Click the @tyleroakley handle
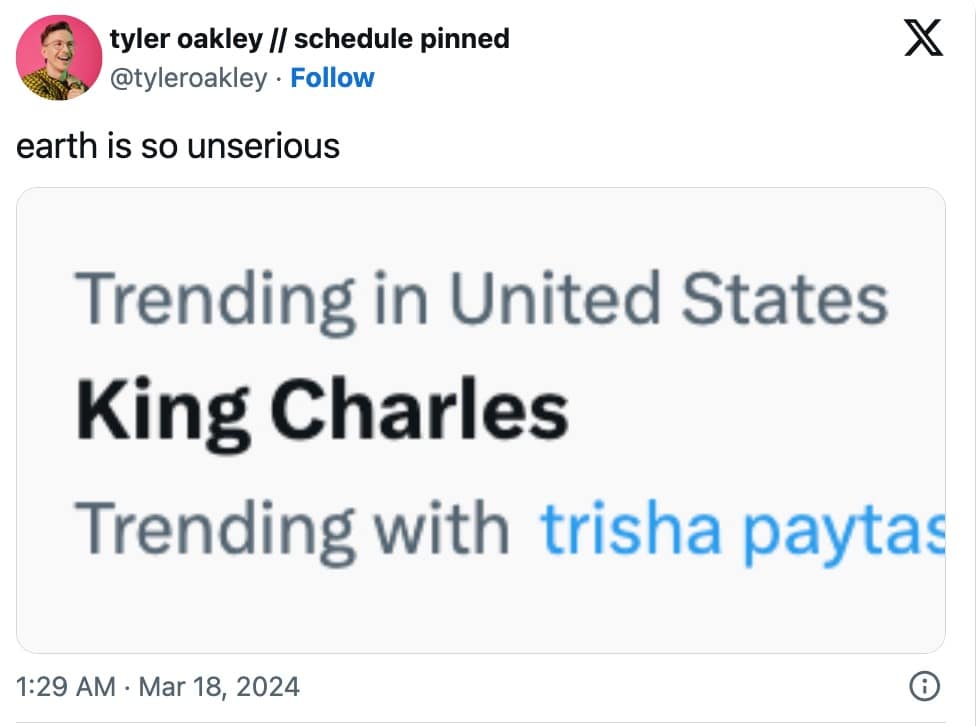976x726 pixels. click(x=190, y=77)
